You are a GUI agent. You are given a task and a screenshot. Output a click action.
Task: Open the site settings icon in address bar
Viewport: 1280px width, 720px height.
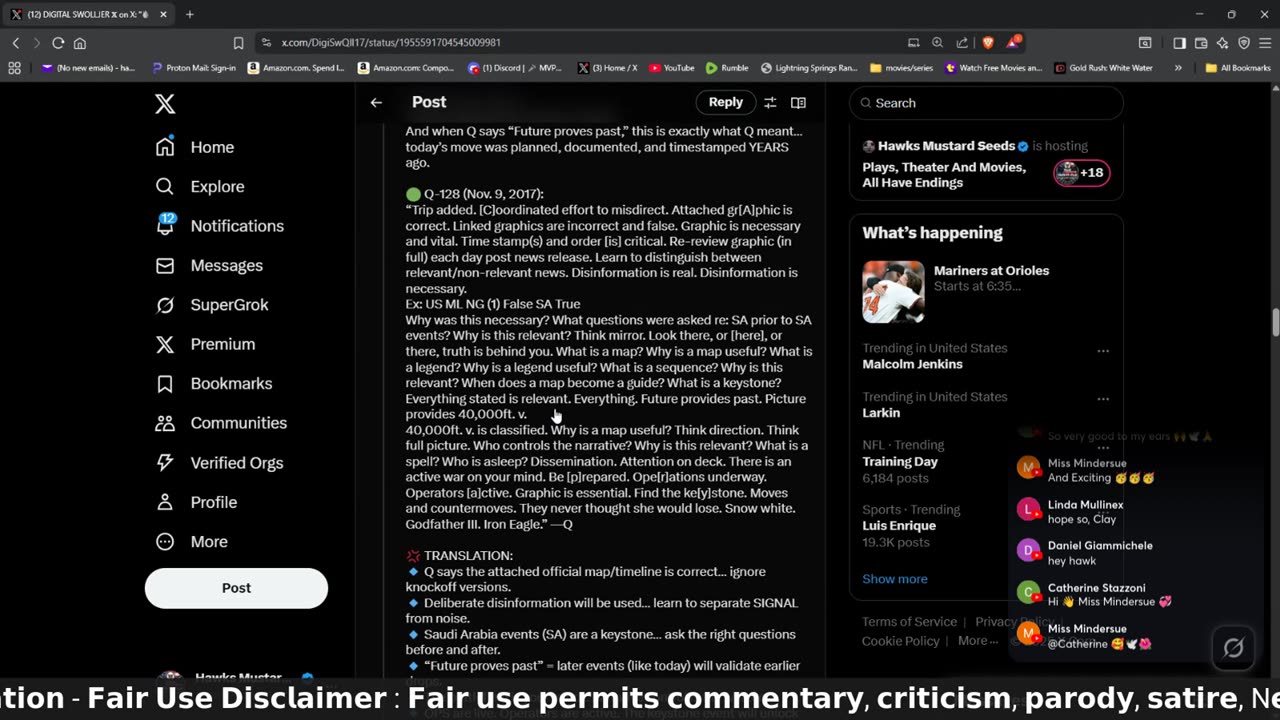tap(266, 43)
